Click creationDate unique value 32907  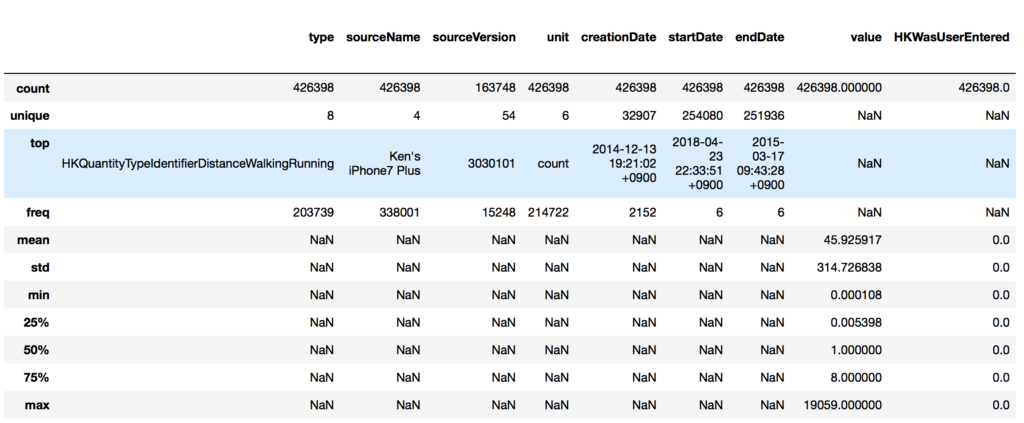(639, 116)
